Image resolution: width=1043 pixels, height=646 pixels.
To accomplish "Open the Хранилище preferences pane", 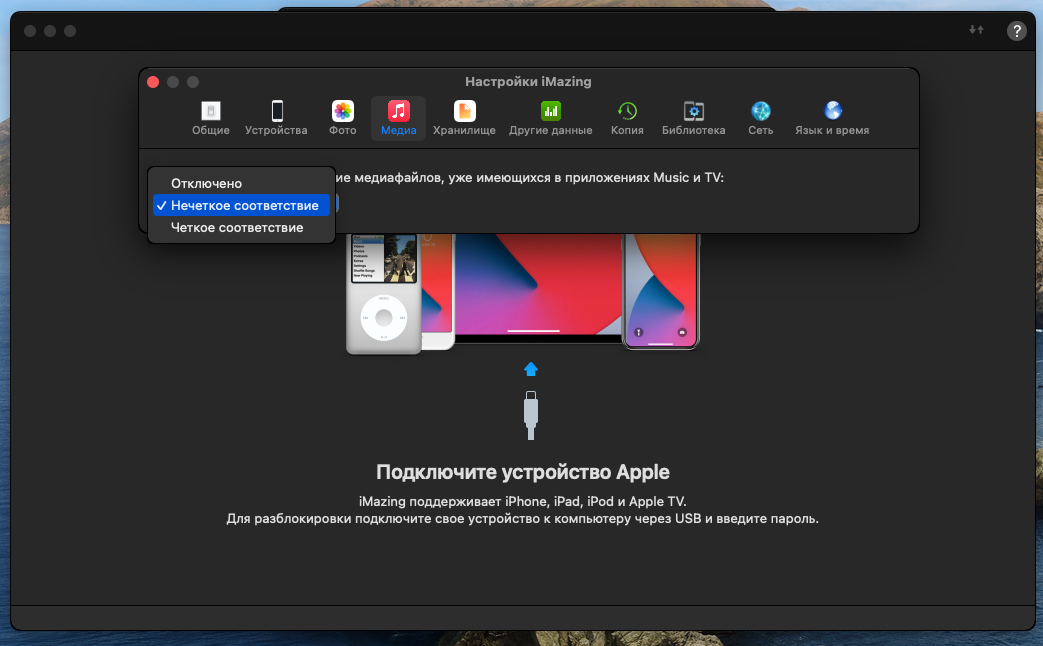I will coord(464,118).
